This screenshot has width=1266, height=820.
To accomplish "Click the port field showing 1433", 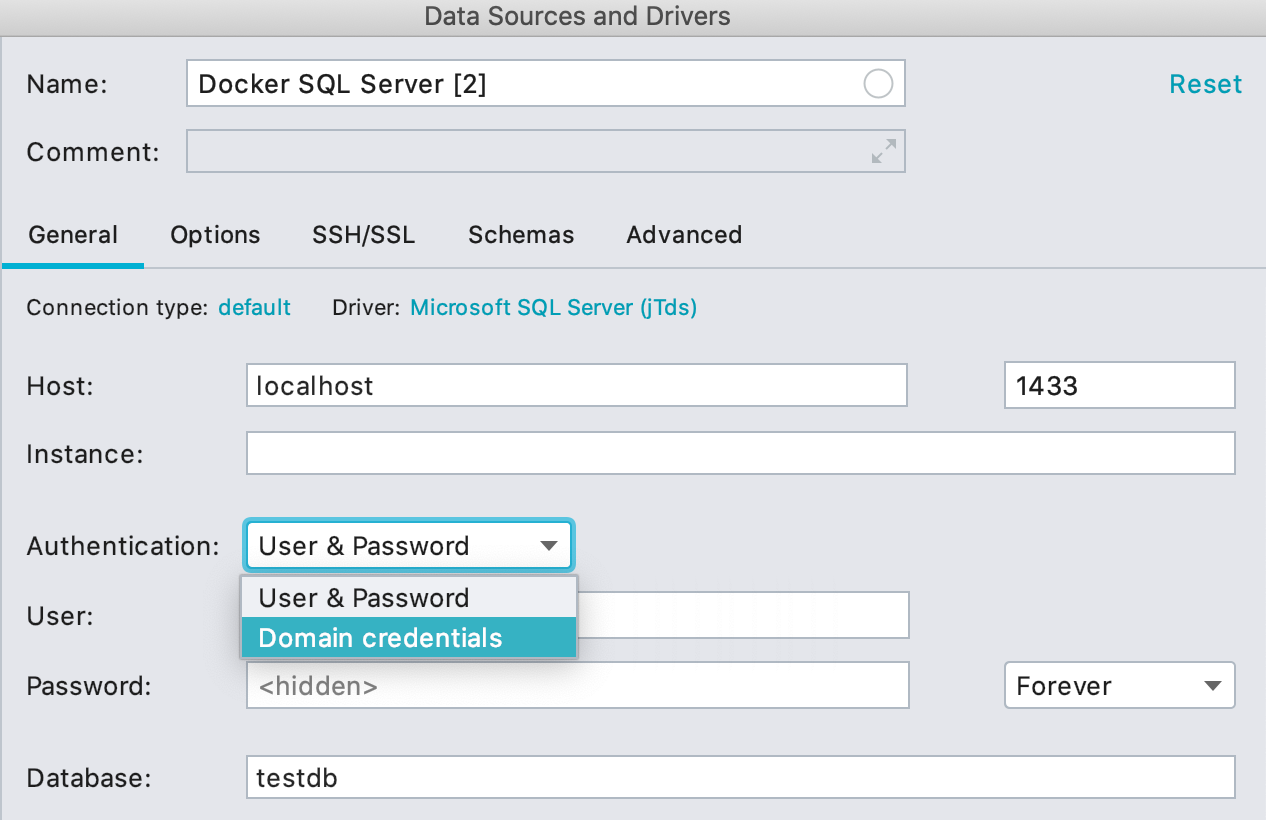I will pyautogui.click(x=1120, y=385).
